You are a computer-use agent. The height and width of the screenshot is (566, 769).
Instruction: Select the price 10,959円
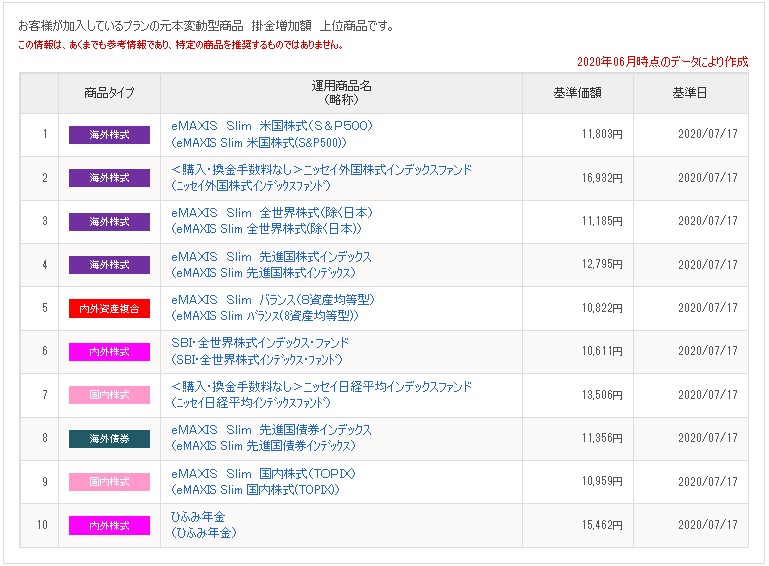(x=602, y=481)
